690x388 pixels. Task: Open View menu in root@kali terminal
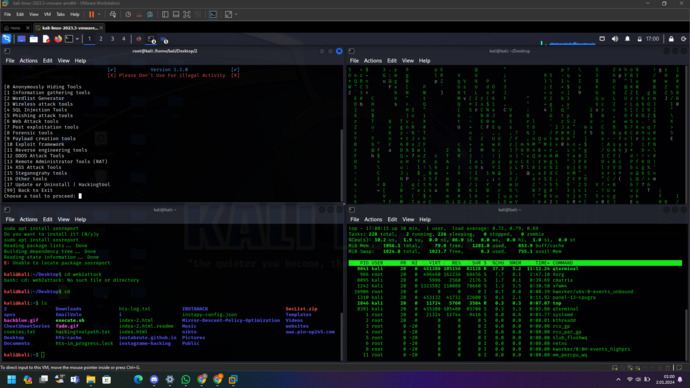click(63, 61)
